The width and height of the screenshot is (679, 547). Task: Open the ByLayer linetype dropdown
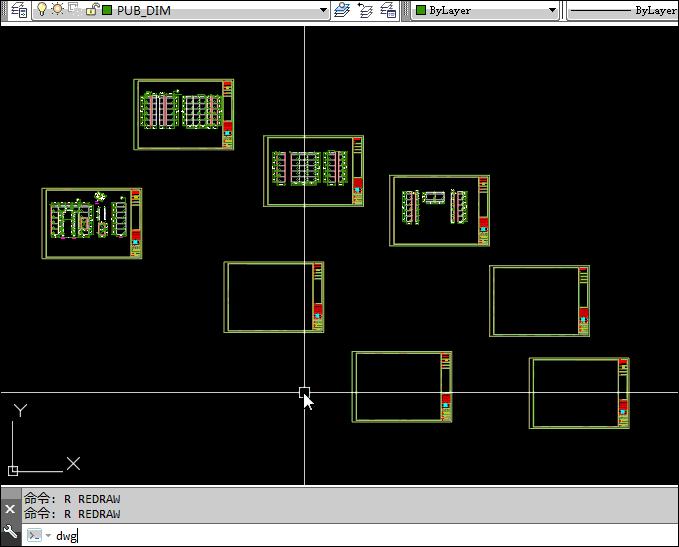click(623, 10)
